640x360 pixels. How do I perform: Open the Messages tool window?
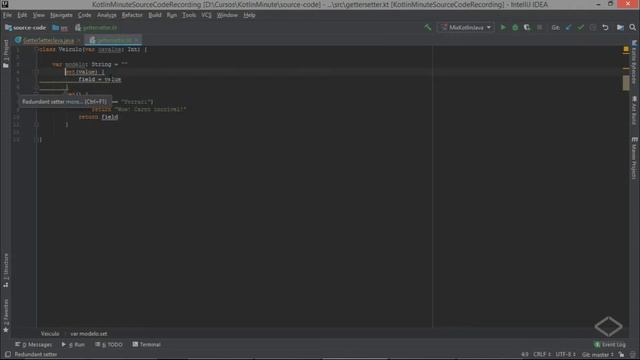[x=33, y=344]
